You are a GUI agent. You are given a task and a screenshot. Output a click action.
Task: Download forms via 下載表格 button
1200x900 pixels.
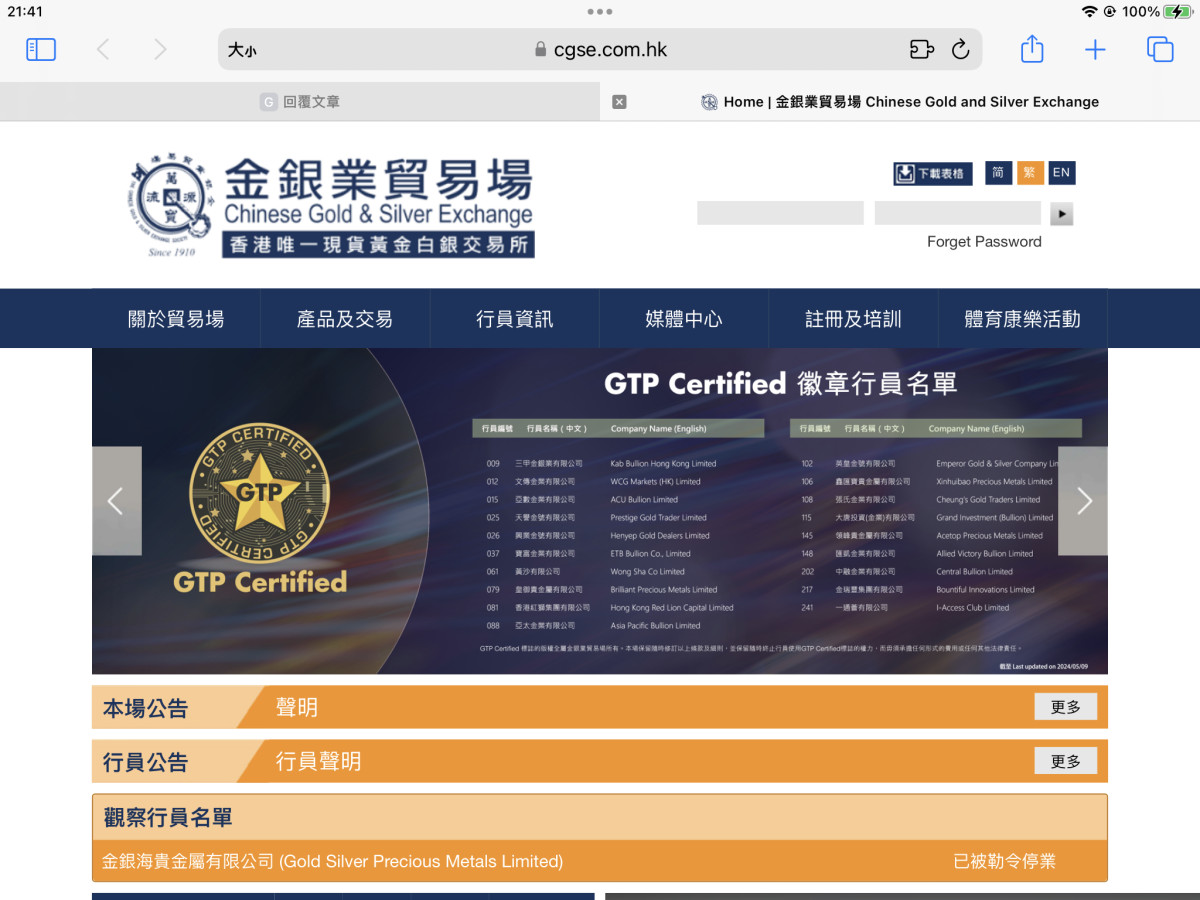933,174
